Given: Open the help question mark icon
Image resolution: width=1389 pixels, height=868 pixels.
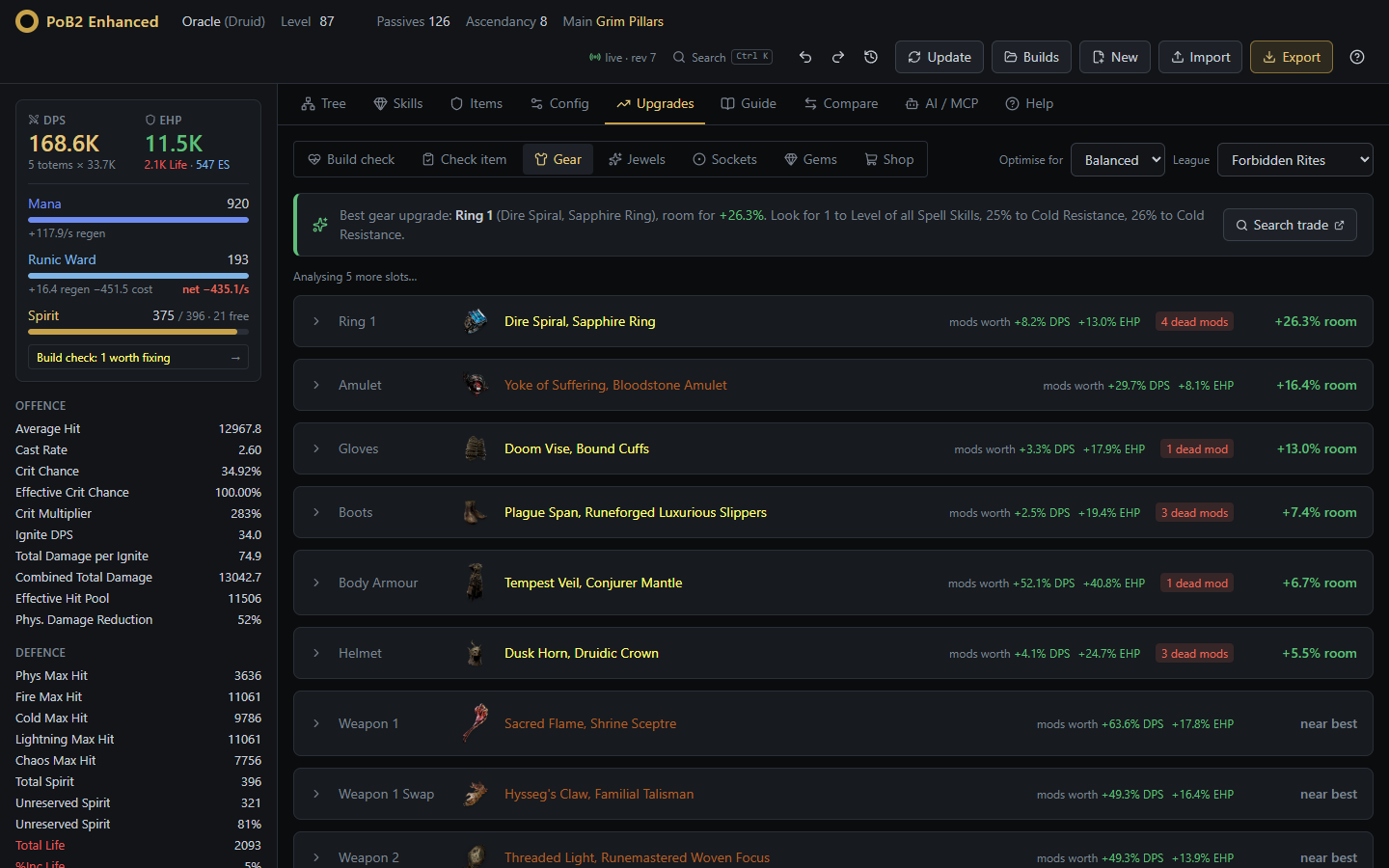Looking at the screenshot, I should [1357, 57].
